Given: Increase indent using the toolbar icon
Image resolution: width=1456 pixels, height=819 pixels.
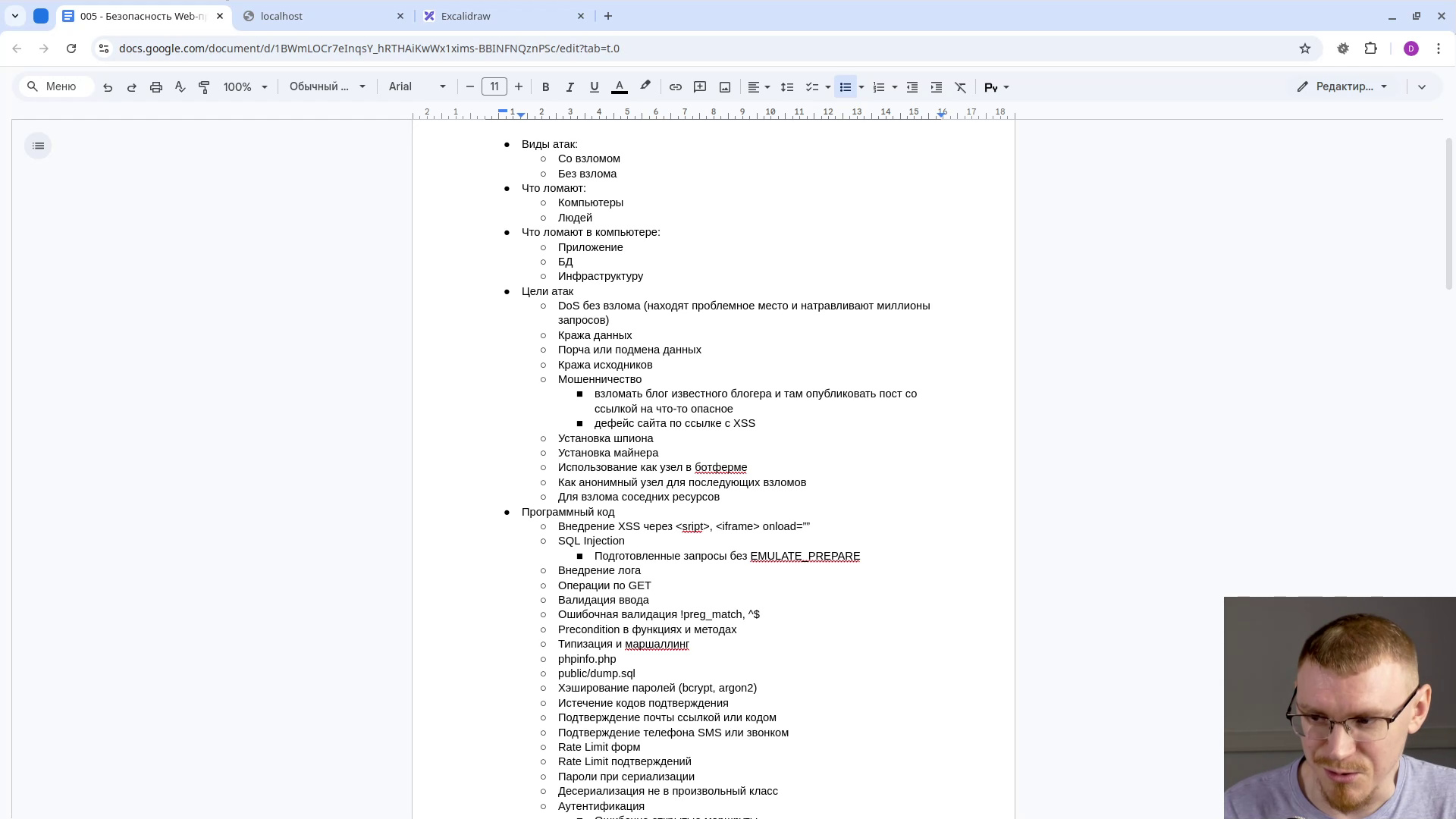Looking at the screenshot, I should click(x=937, y=87).
